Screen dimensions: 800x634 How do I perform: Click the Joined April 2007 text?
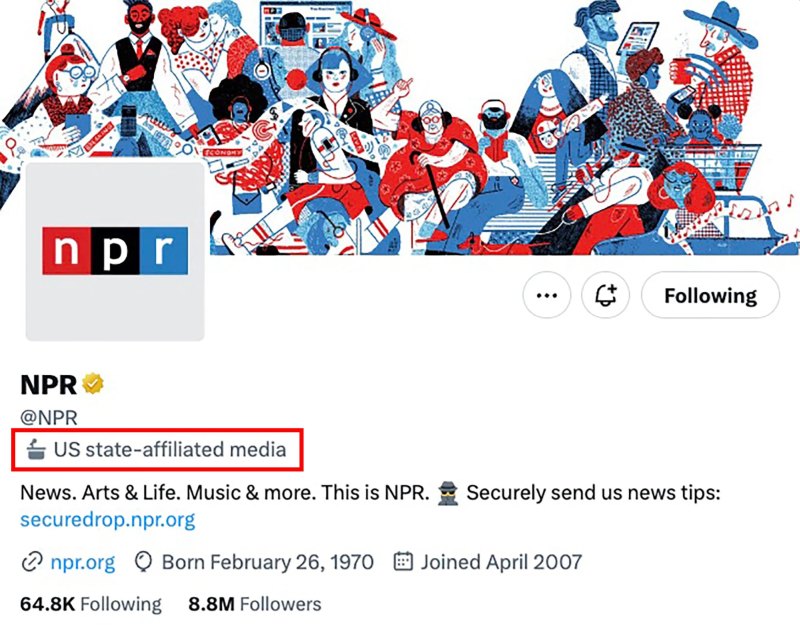[x=501, y=562]
